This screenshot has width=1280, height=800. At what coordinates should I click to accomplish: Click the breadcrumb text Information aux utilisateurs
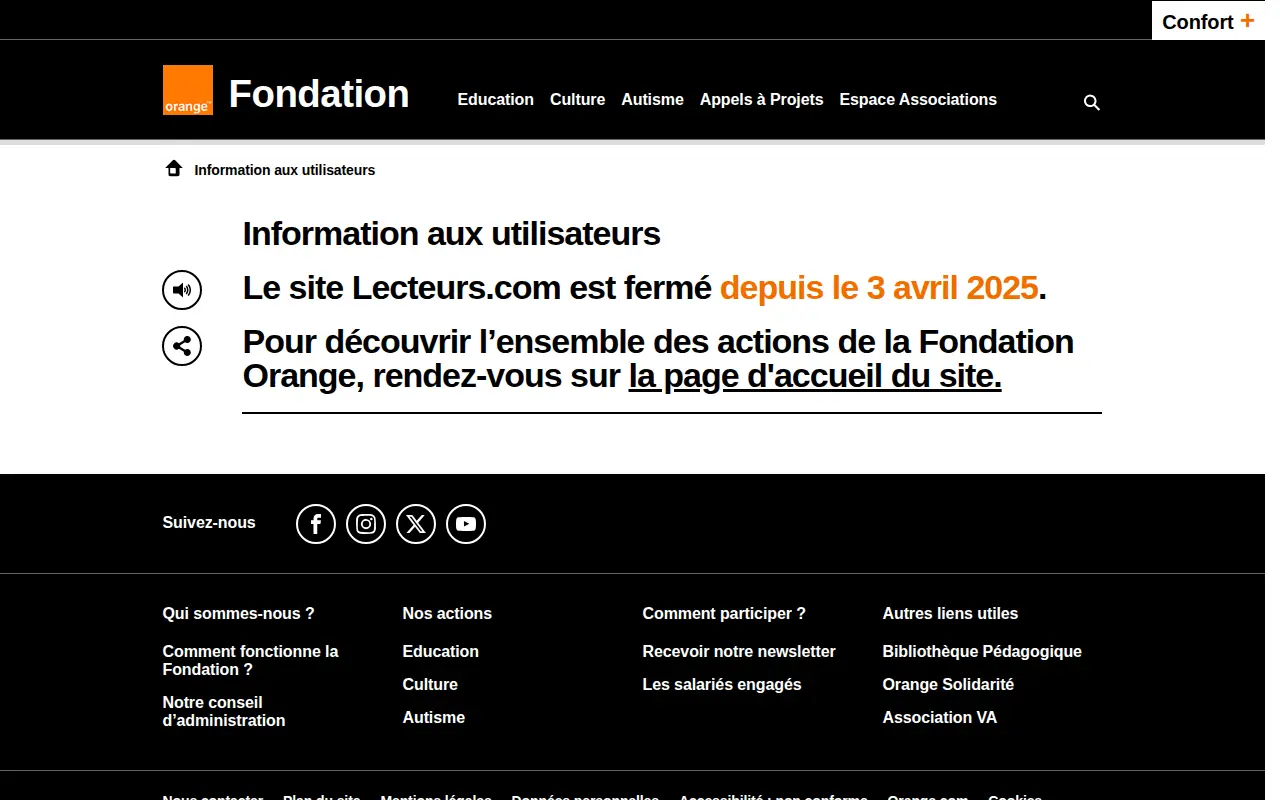285,170
